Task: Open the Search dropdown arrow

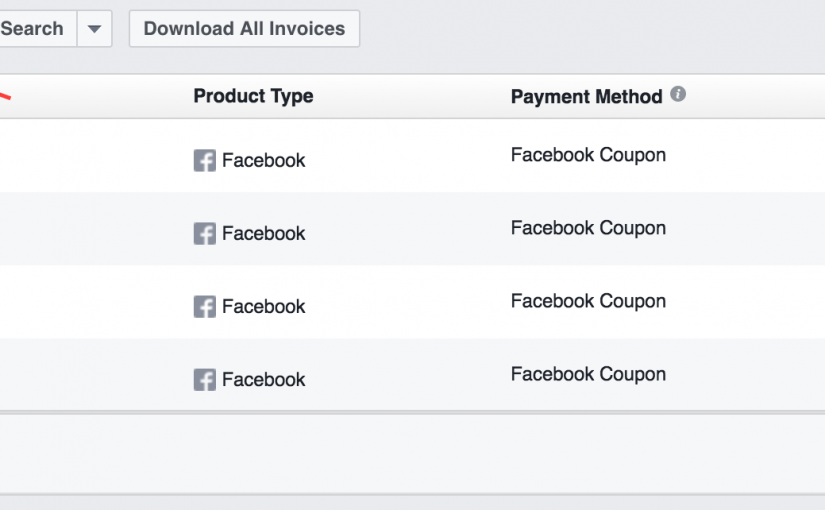Action: pyautogui.click(x=94, y=28)
